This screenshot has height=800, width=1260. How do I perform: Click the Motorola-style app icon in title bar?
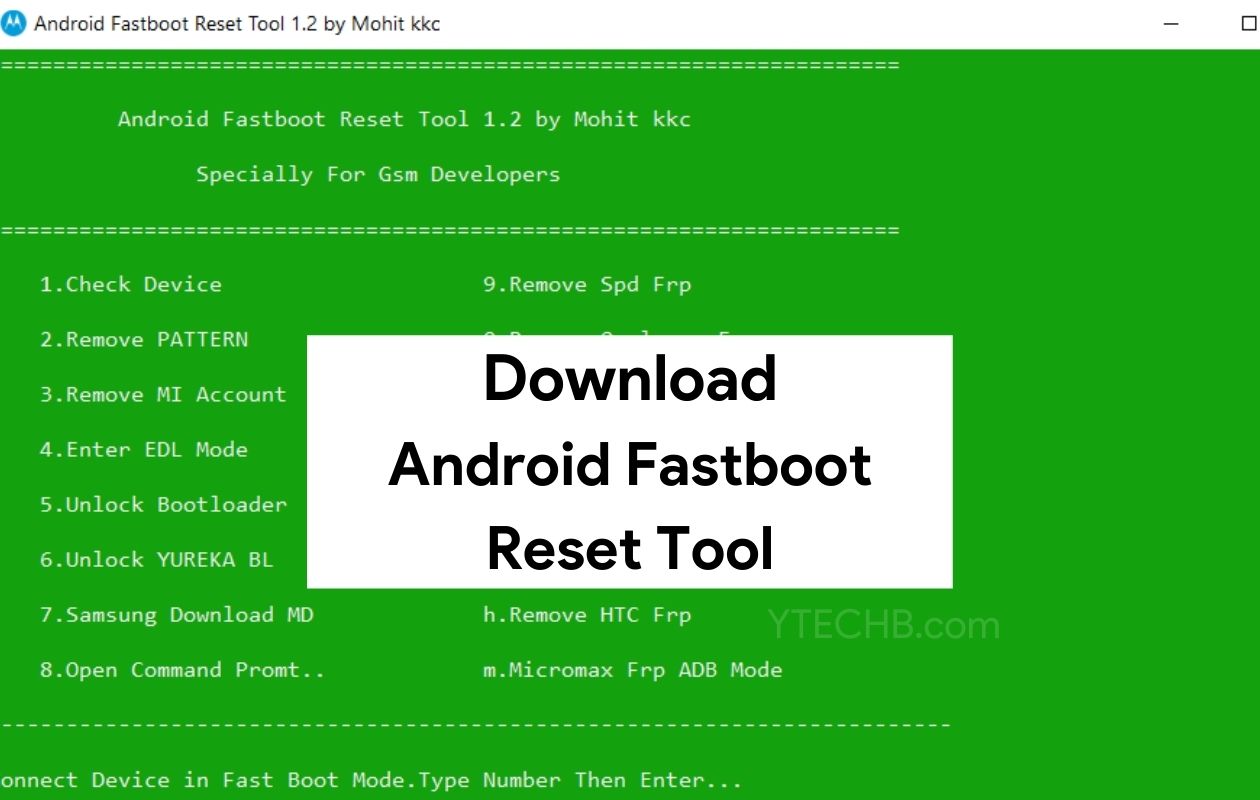pyautogui.click(x=13, y=23)
